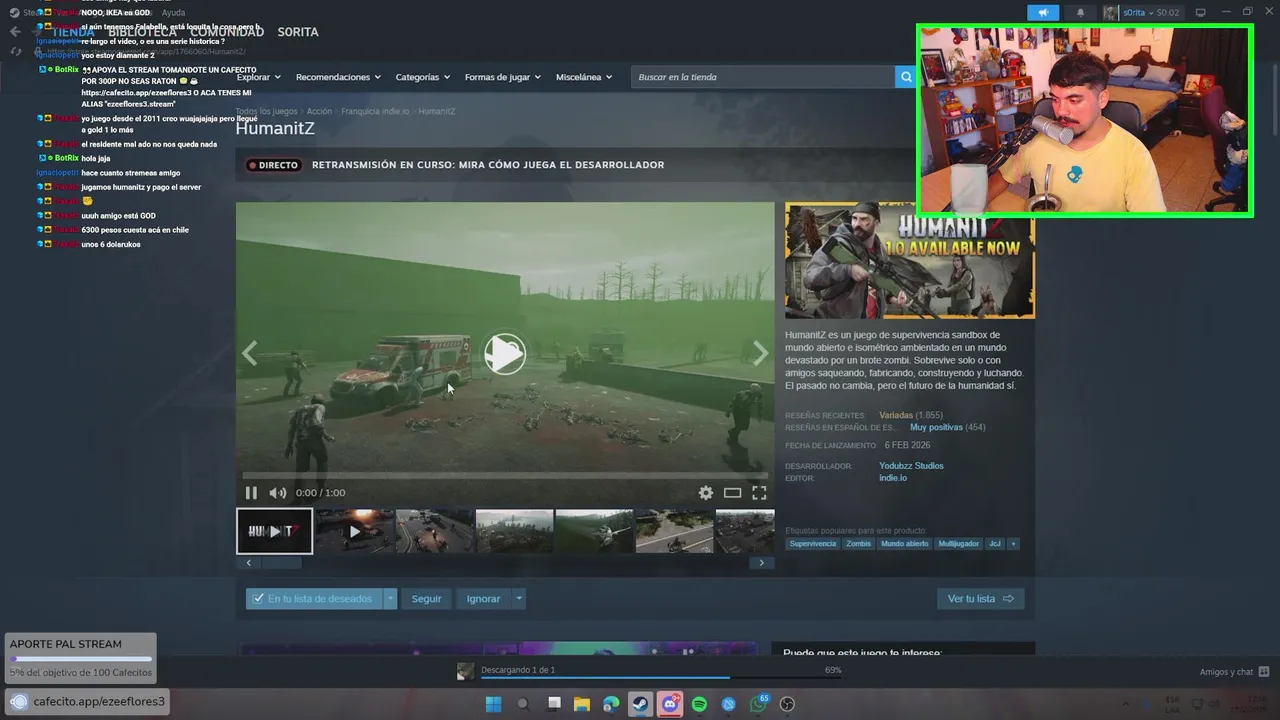Open Formas de jugar dropdown
This screenshot has width=1280, height=720.
coord(502,77)
